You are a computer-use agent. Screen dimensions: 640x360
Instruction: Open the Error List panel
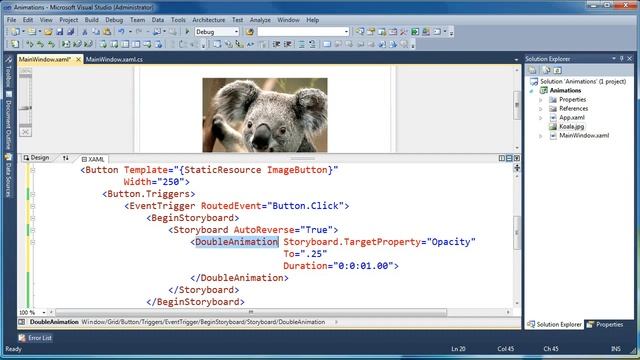(x=36, y=338)
